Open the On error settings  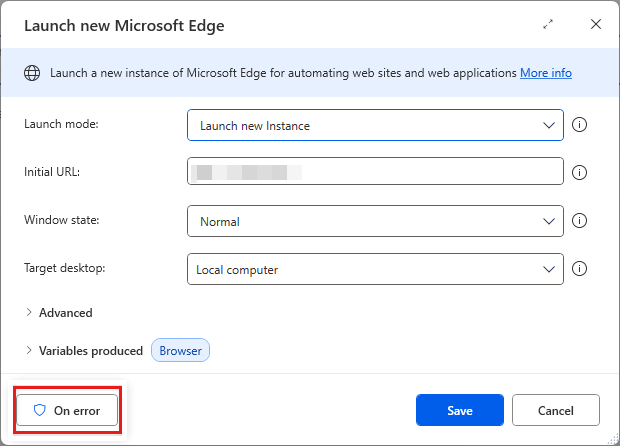pyautogui.click(x=67, y=410)
